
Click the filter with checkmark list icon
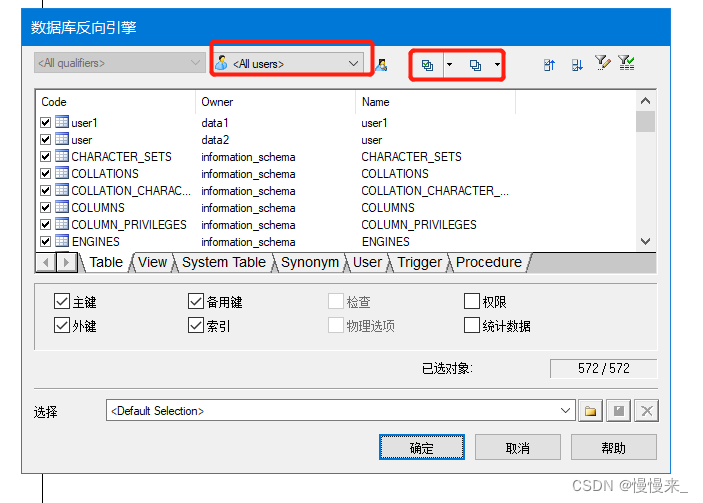pyautogui.click(x=626, y=63)
